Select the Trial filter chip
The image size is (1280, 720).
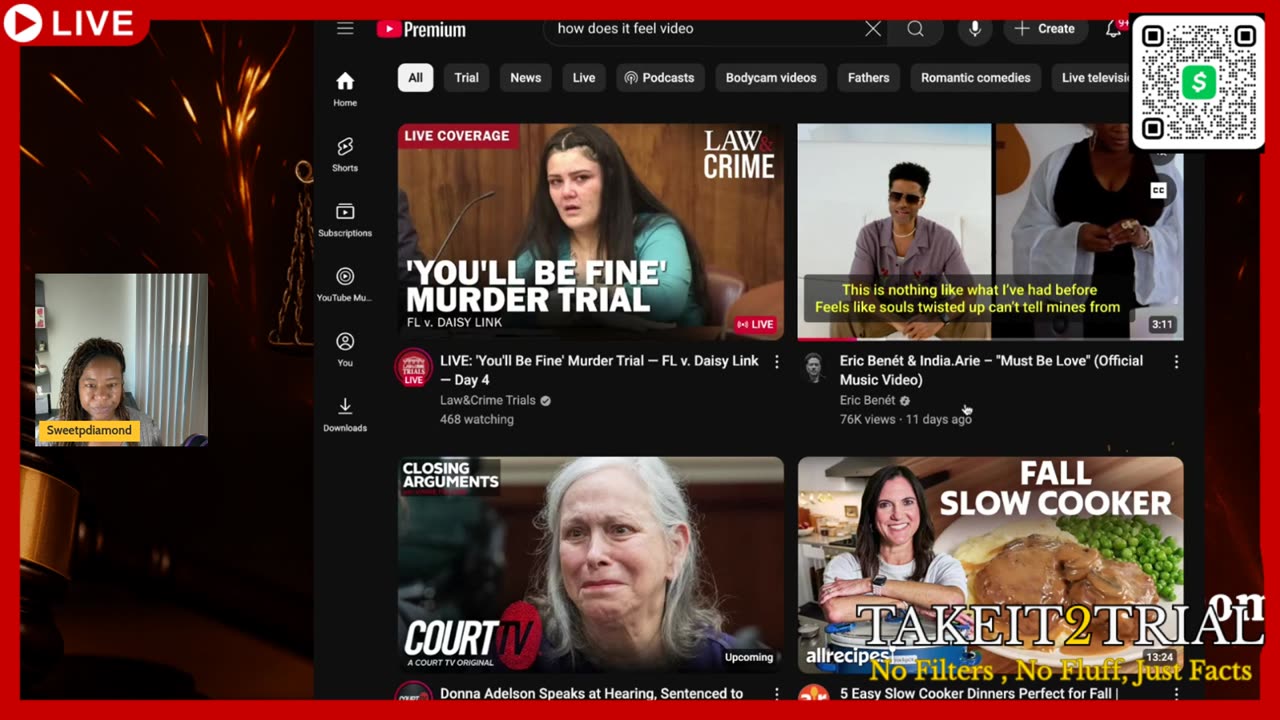[467, 78]
